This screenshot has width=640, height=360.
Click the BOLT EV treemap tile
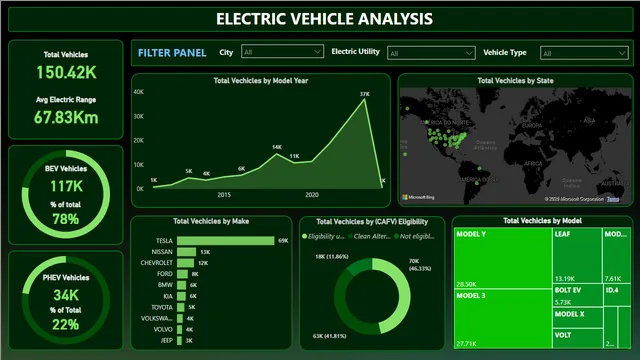click(x=578, y=295)
